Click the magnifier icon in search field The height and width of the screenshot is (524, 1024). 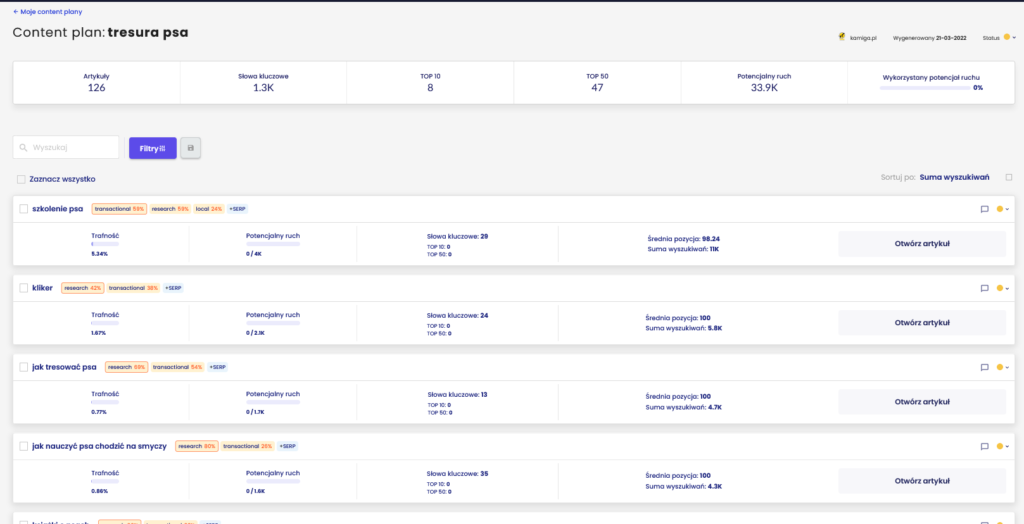24,148
